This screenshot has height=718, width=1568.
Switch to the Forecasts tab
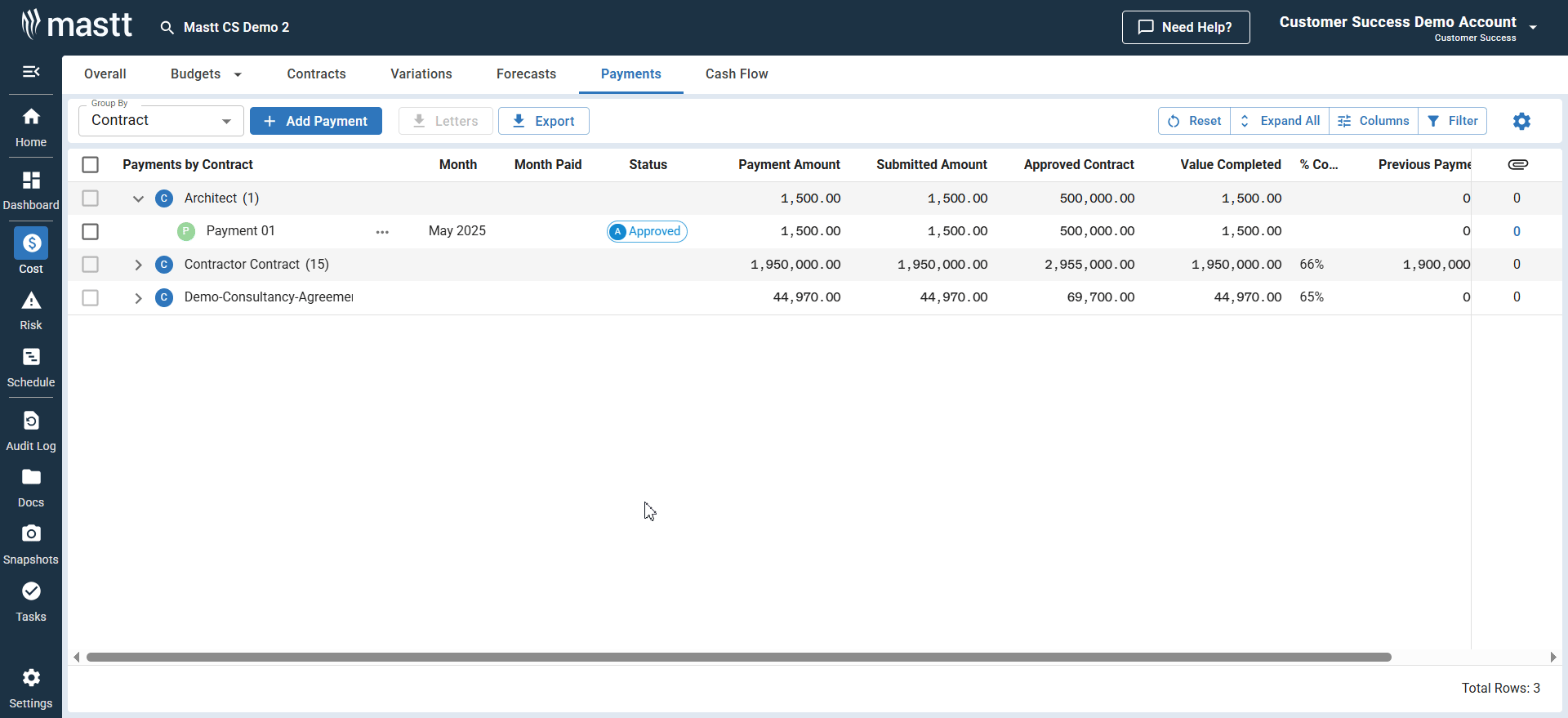pos(526,74)
